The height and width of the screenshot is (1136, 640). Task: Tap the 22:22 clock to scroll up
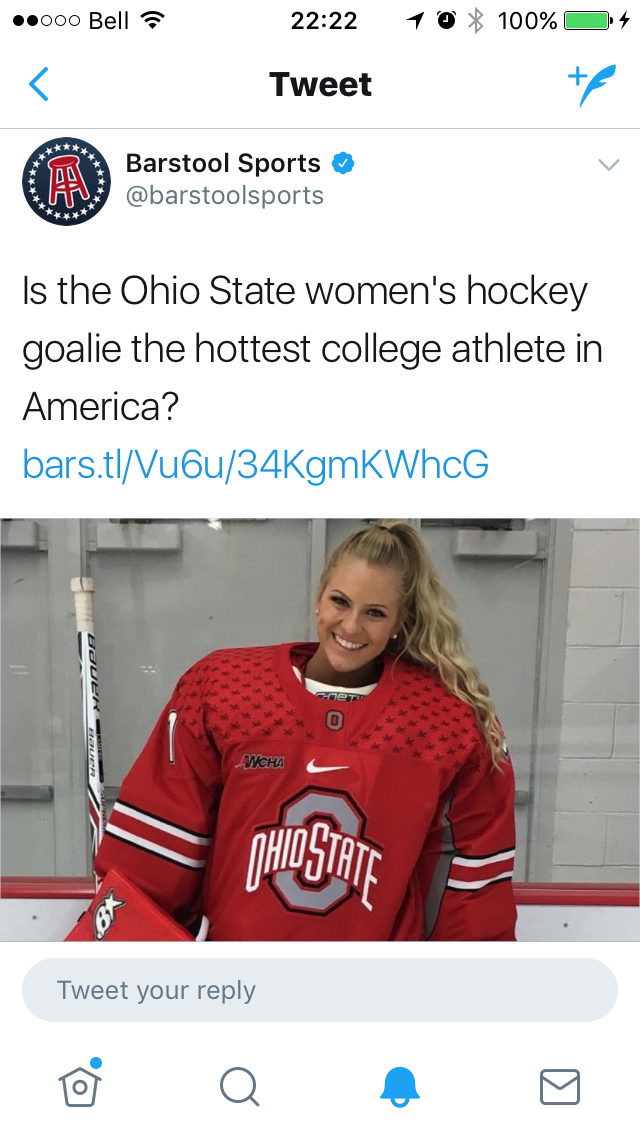click(323, 20)
